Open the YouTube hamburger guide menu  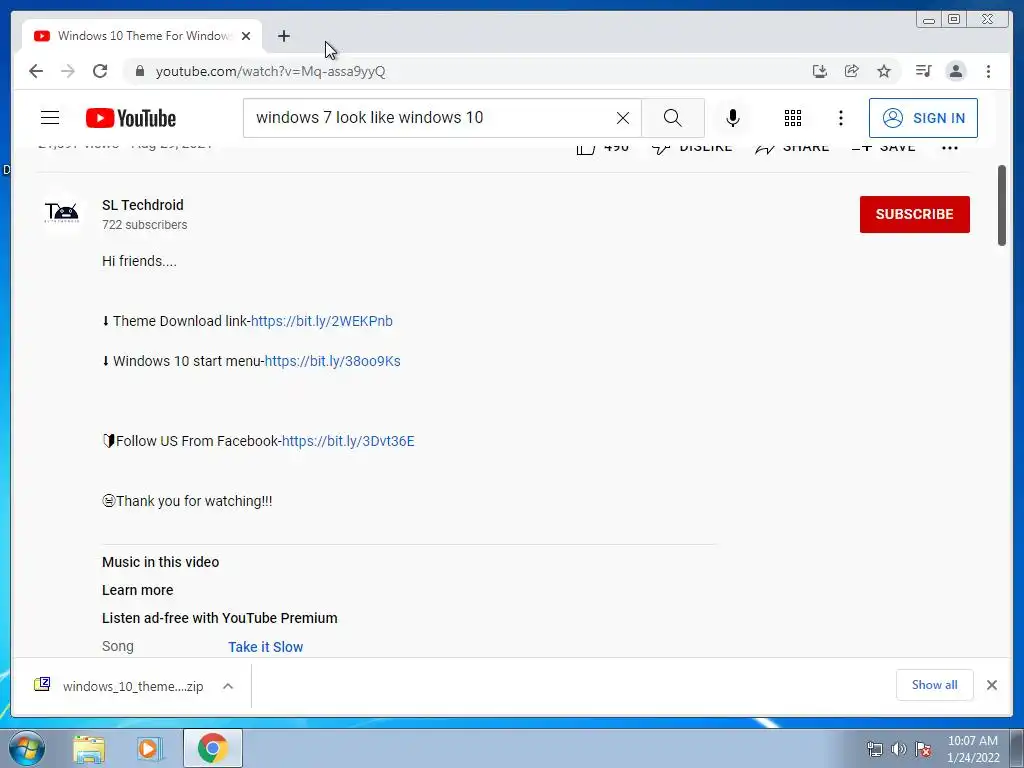(x=50, y=118)
